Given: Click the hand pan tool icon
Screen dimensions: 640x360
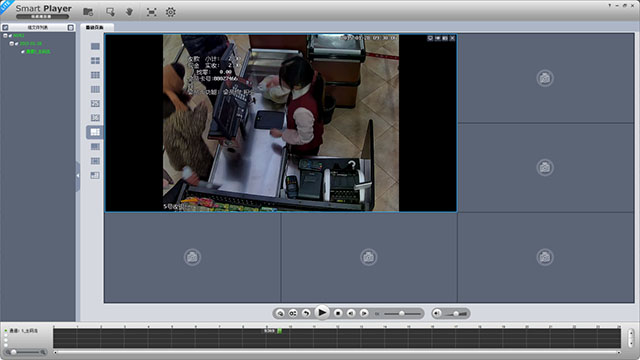Looking at the screenshot, I should (129, 12).
